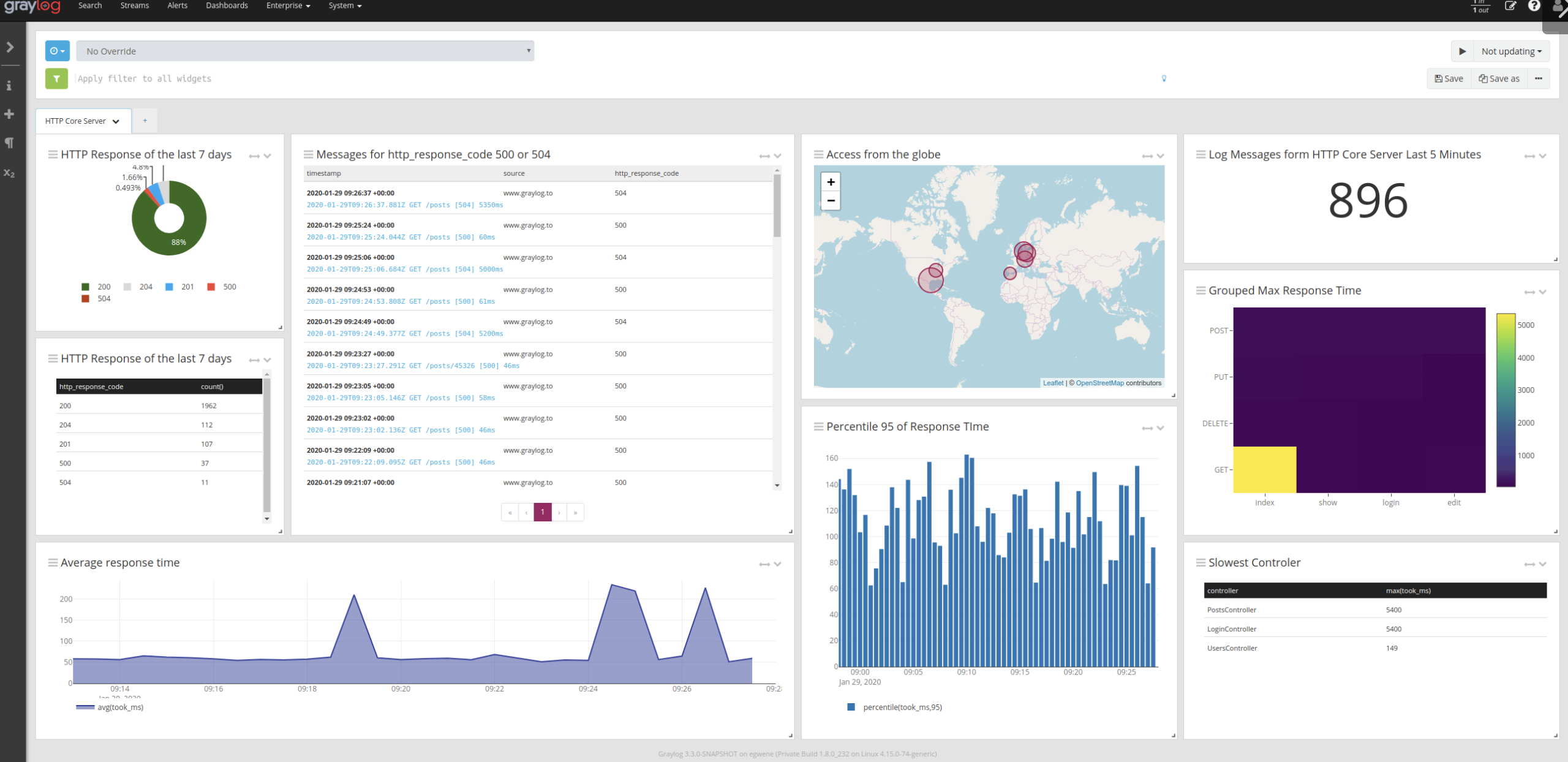
Task: Click the play refresh button
Action: click(1462, 51)
